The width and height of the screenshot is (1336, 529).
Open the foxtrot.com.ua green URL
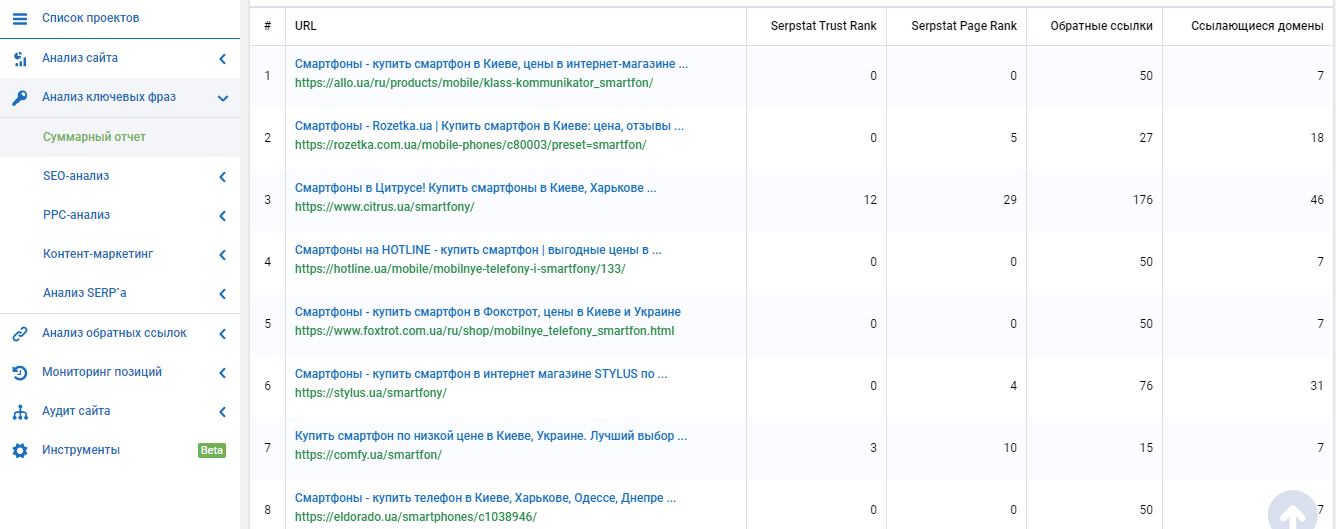tap(485, 331)
